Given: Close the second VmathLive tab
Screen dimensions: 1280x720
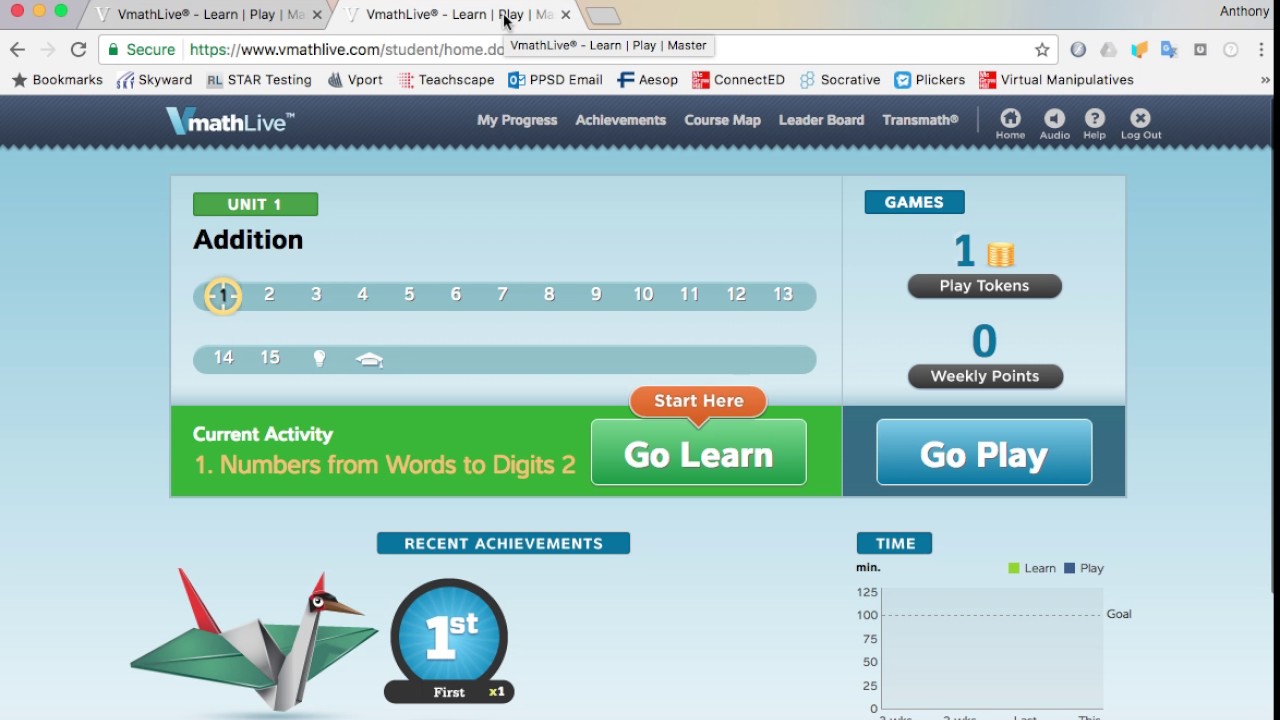Looking at the screenshot, I should coord(565,15).
